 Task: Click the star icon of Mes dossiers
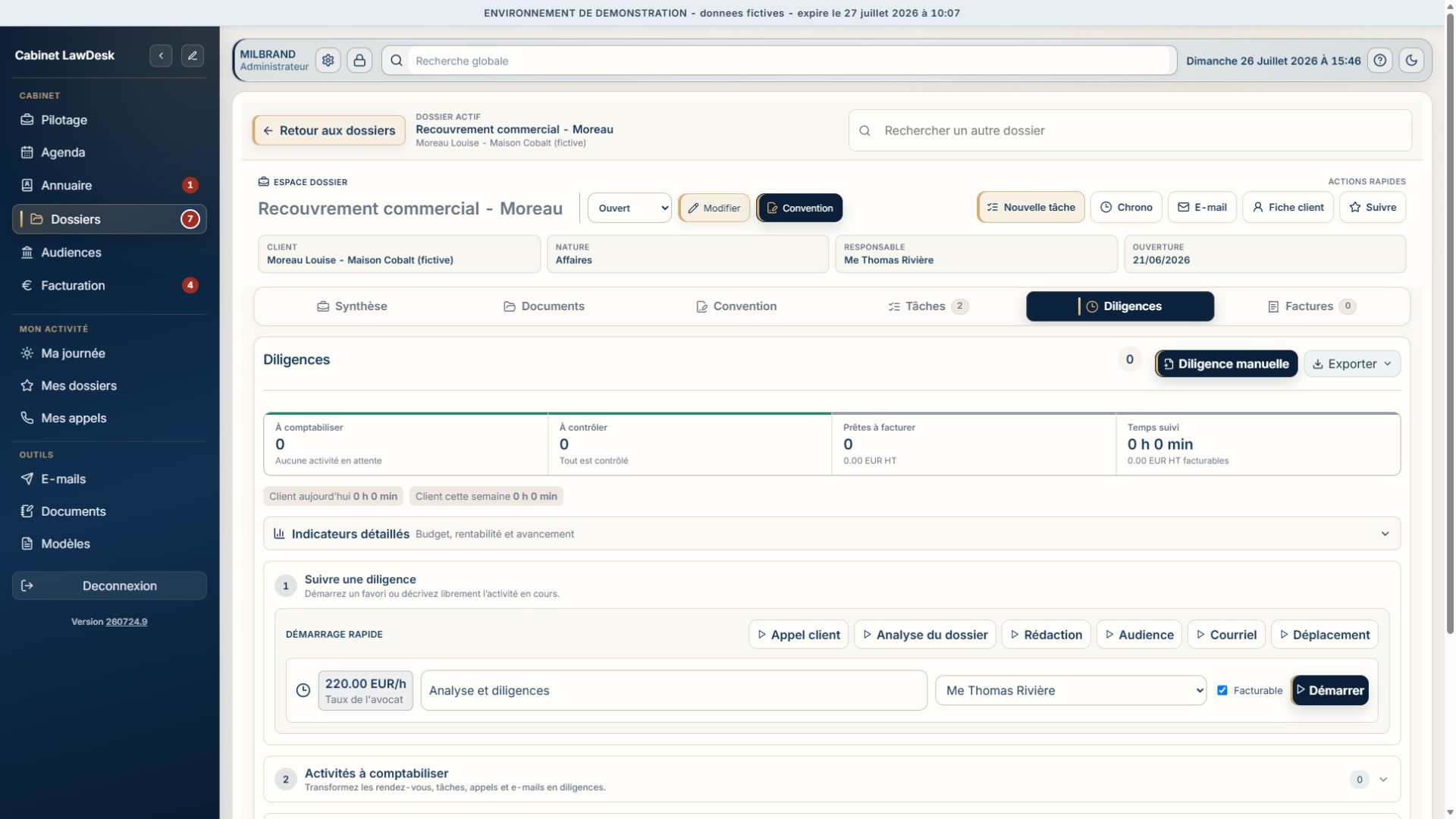pyautogui.click(x=27, y=385)
